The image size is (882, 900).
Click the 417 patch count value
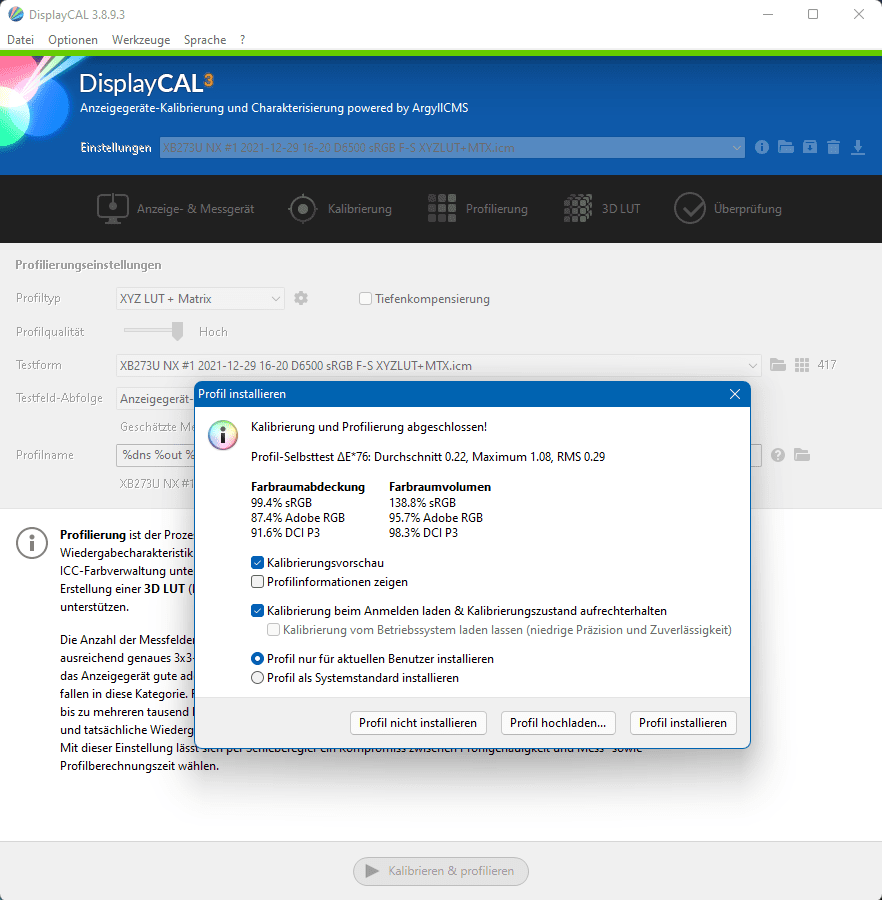[x=827, y=365]
